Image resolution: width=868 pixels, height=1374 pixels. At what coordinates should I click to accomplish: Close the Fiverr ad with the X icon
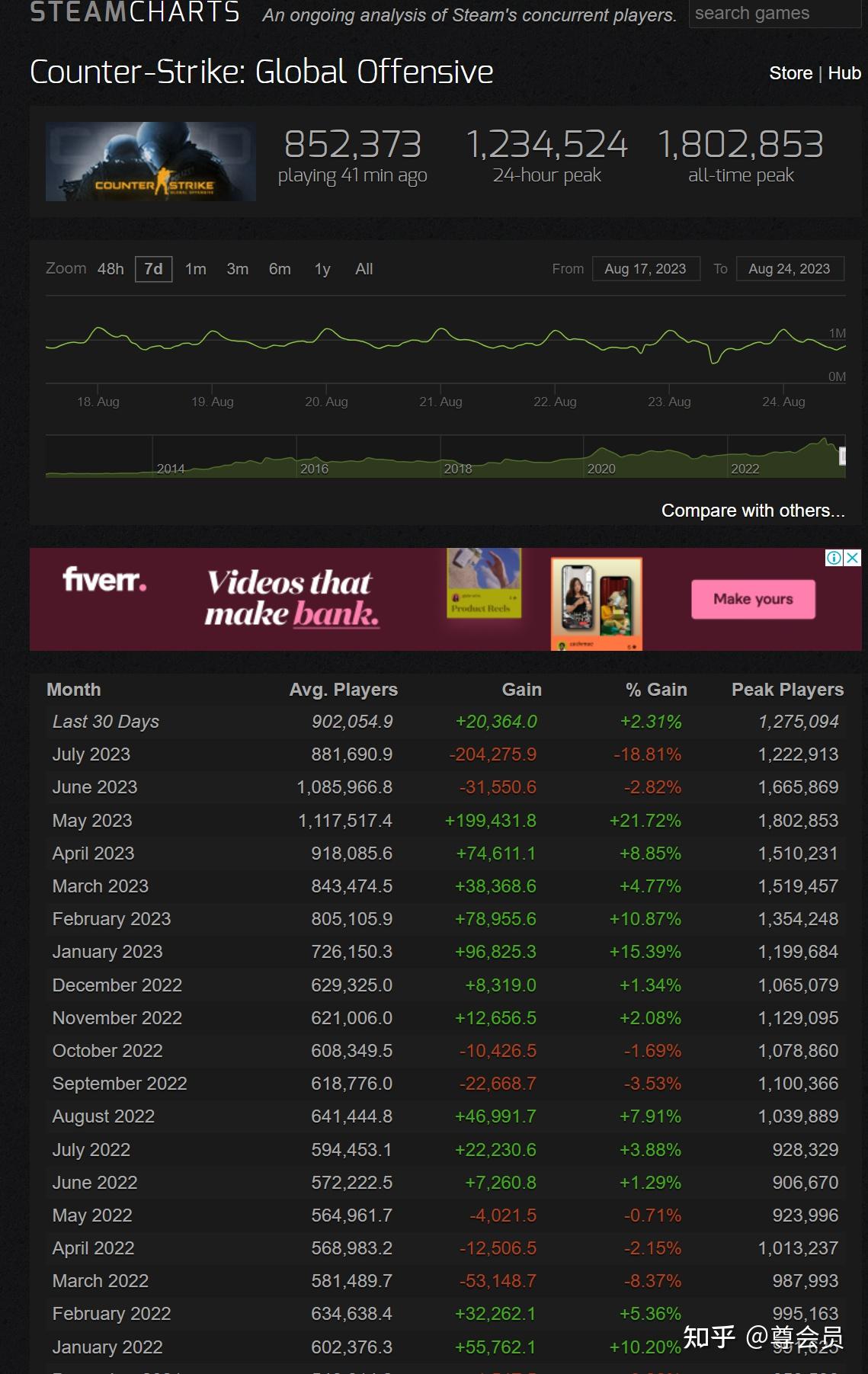click(853, 558)
